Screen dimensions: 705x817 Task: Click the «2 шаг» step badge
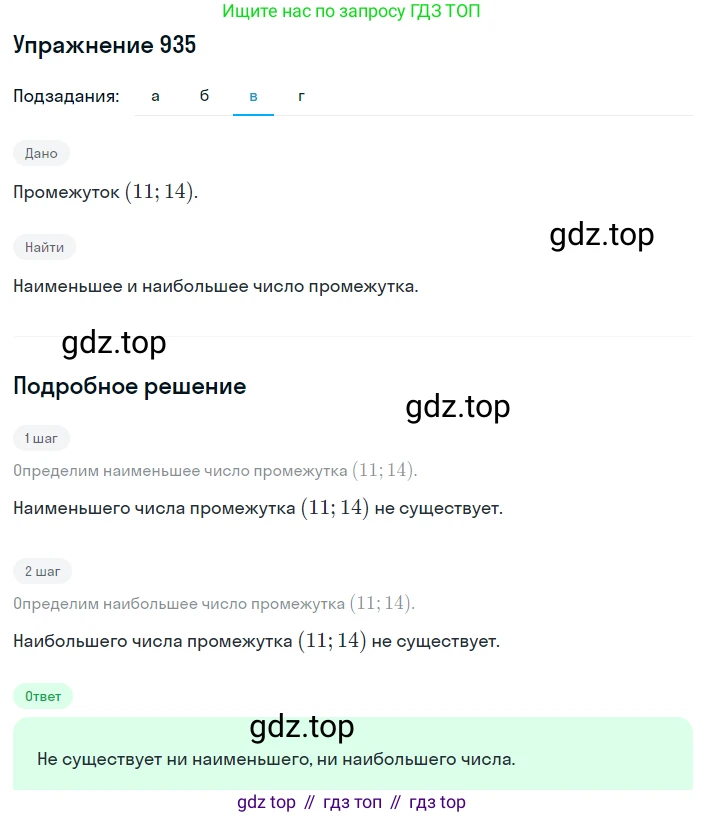[x=42, y=571]
